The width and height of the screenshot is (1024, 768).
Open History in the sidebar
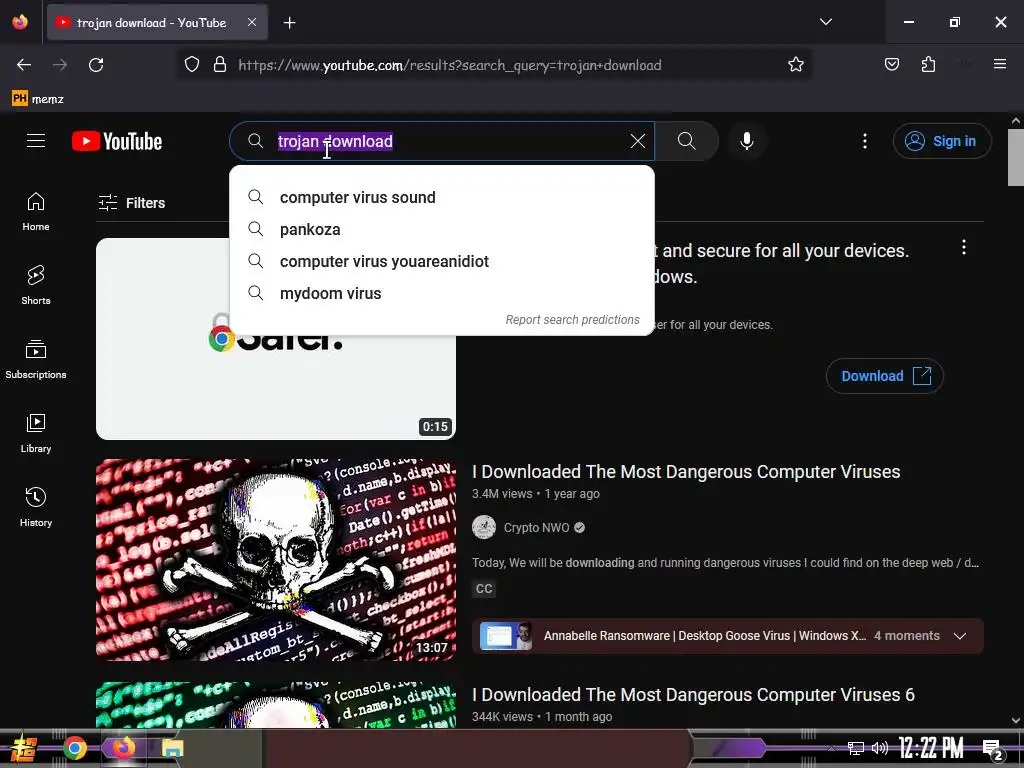(36, 507)
